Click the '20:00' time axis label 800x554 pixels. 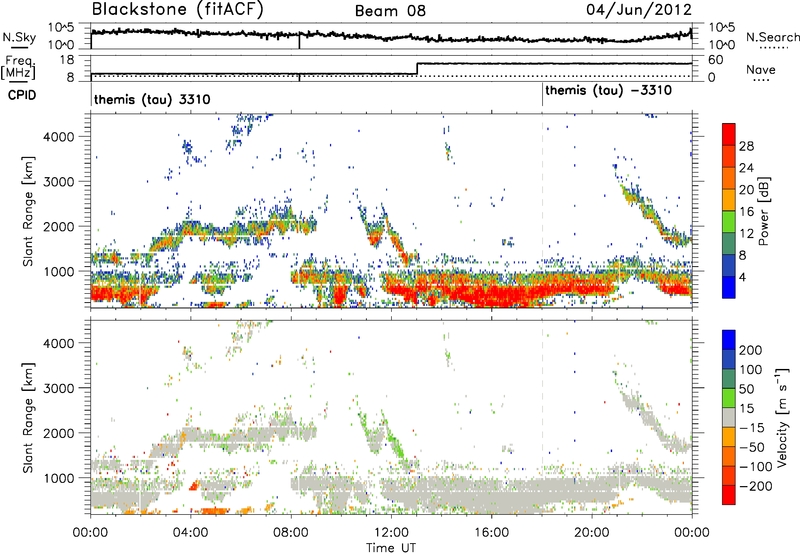tap(592, 533)
